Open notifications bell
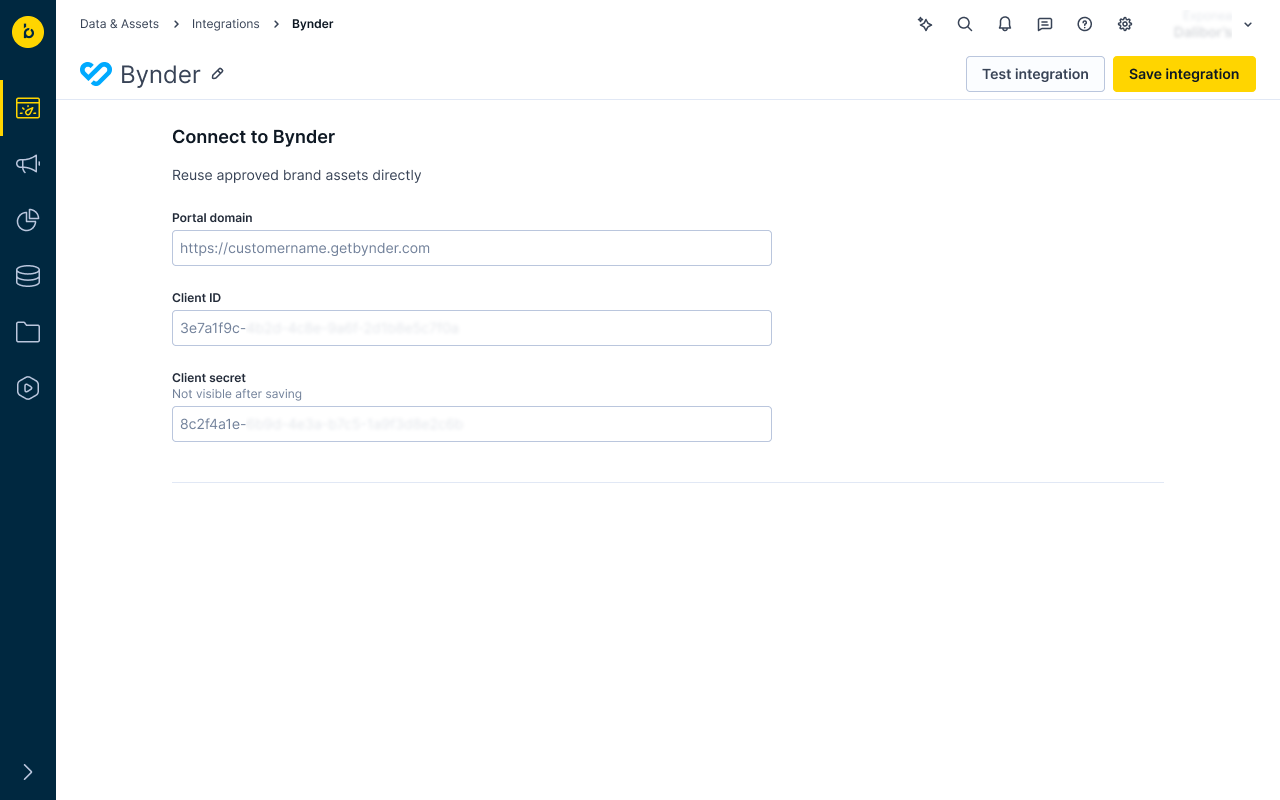The height and width of the screenshot is (800, 1280). pyautogui.click(x=1005, y=24)
